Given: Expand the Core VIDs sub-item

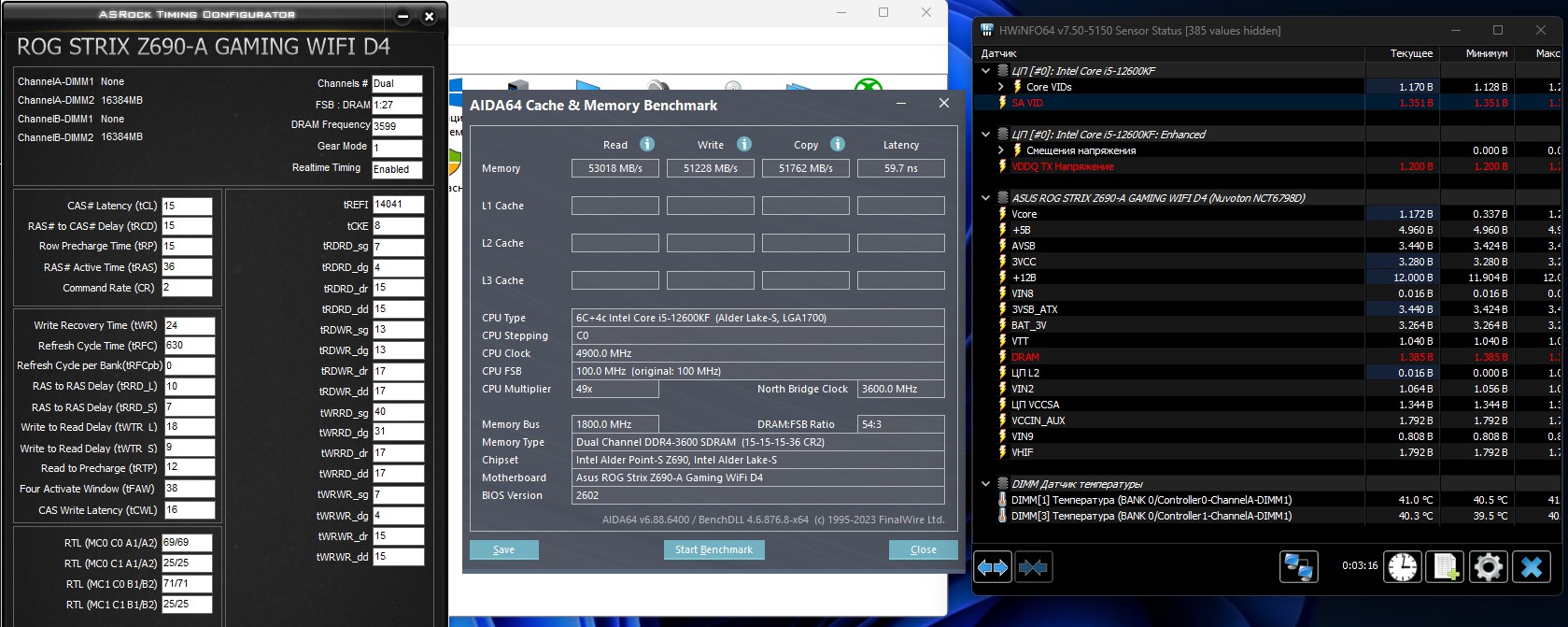Looking at the screenshot, I should [x=1001, y=87].
